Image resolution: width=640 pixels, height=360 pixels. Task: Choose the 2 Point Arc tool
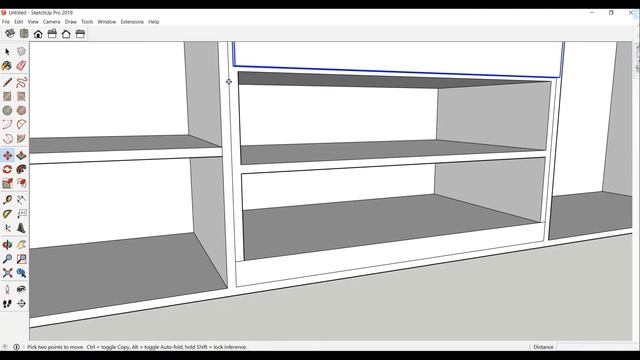[21, 124]
